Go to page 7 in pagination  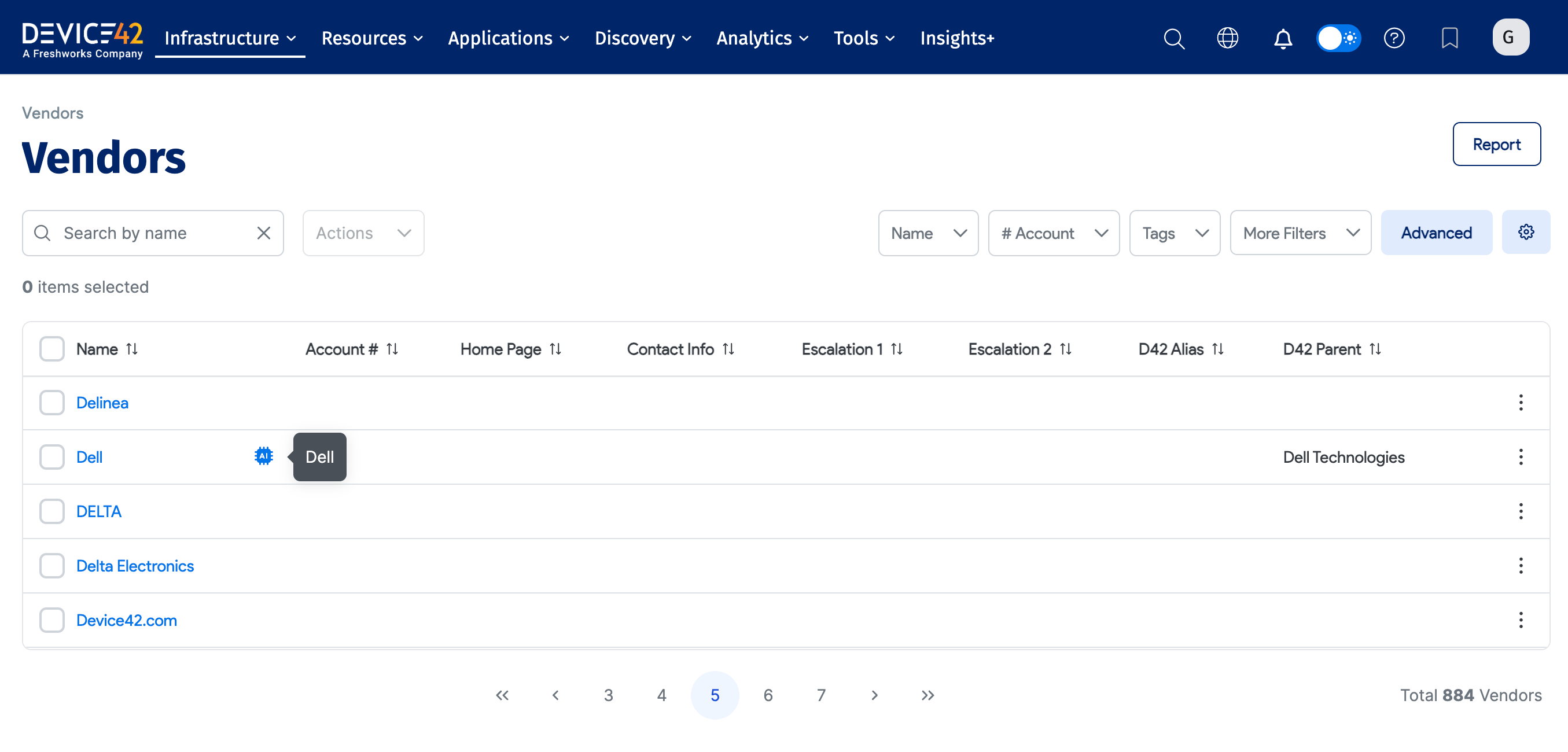click(x=821, y=695)
